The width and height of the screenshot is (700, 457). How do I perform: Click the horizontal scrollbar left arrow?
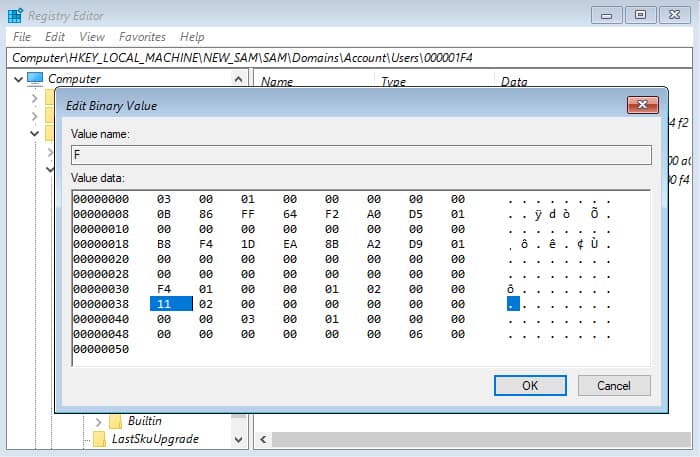click(263, 440)
